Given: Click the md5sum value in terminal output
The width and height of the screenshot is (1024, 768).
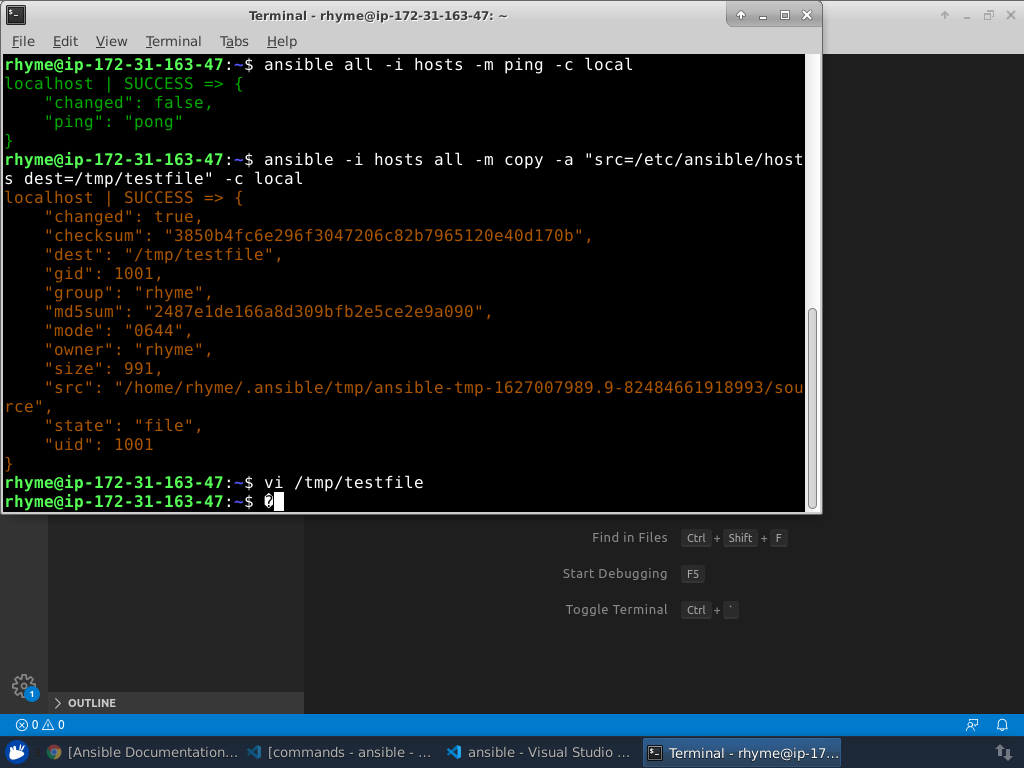Looking at the screenshot, I should (313, 312).
